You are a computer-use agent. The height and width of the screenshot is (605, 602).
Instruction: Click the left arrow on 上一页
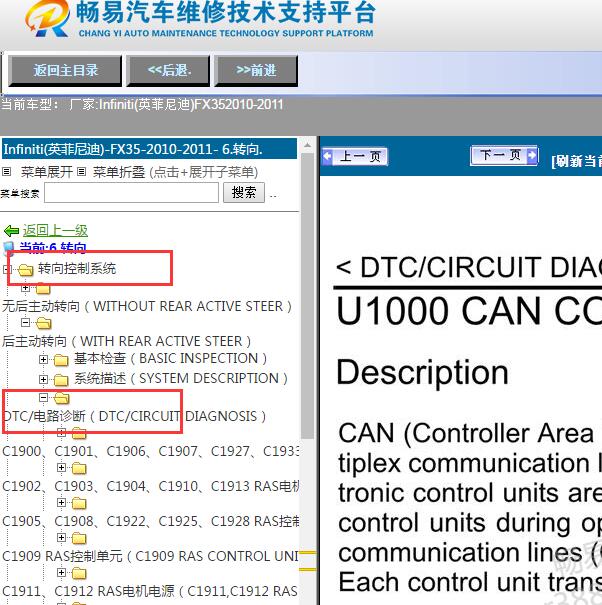click(x=327, y=156)
